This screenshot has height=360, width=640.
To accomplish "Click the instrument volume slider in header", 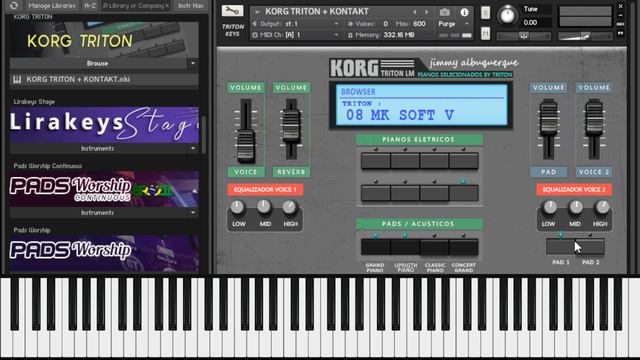I will tap(585, 36).
